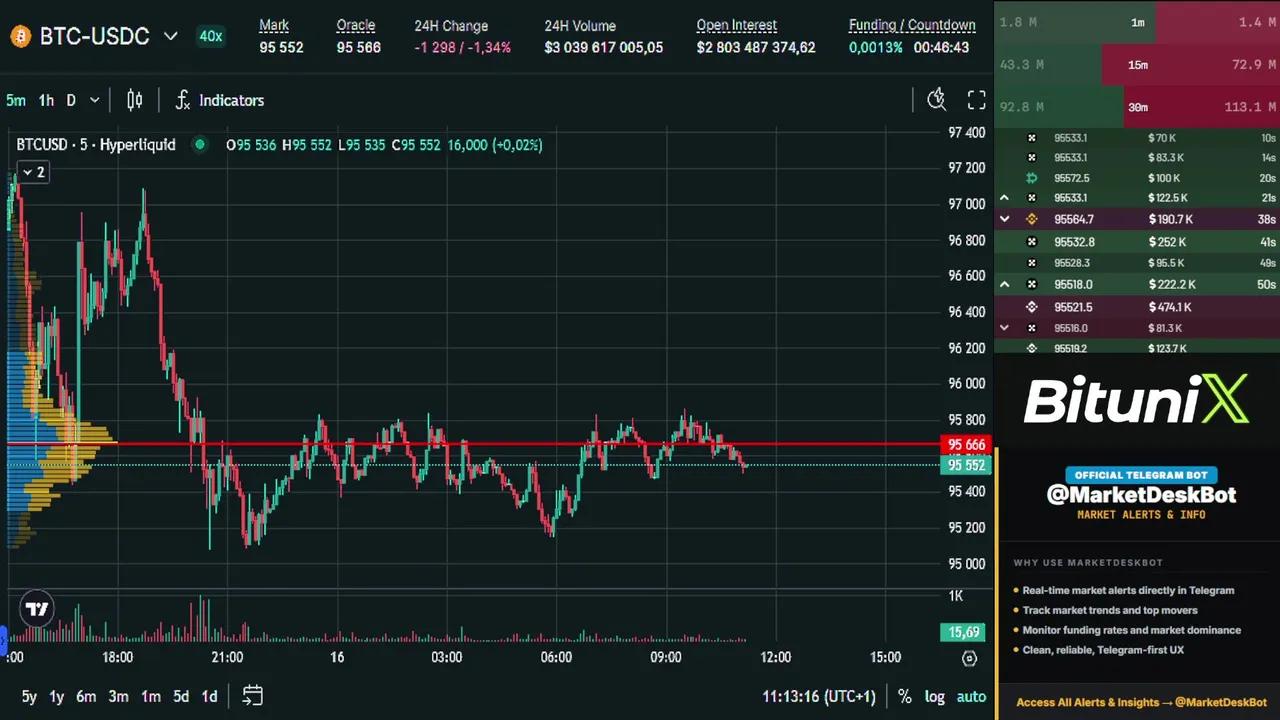
Task: Click exchange icon on the 95518.0 row
Action: 1032,284
